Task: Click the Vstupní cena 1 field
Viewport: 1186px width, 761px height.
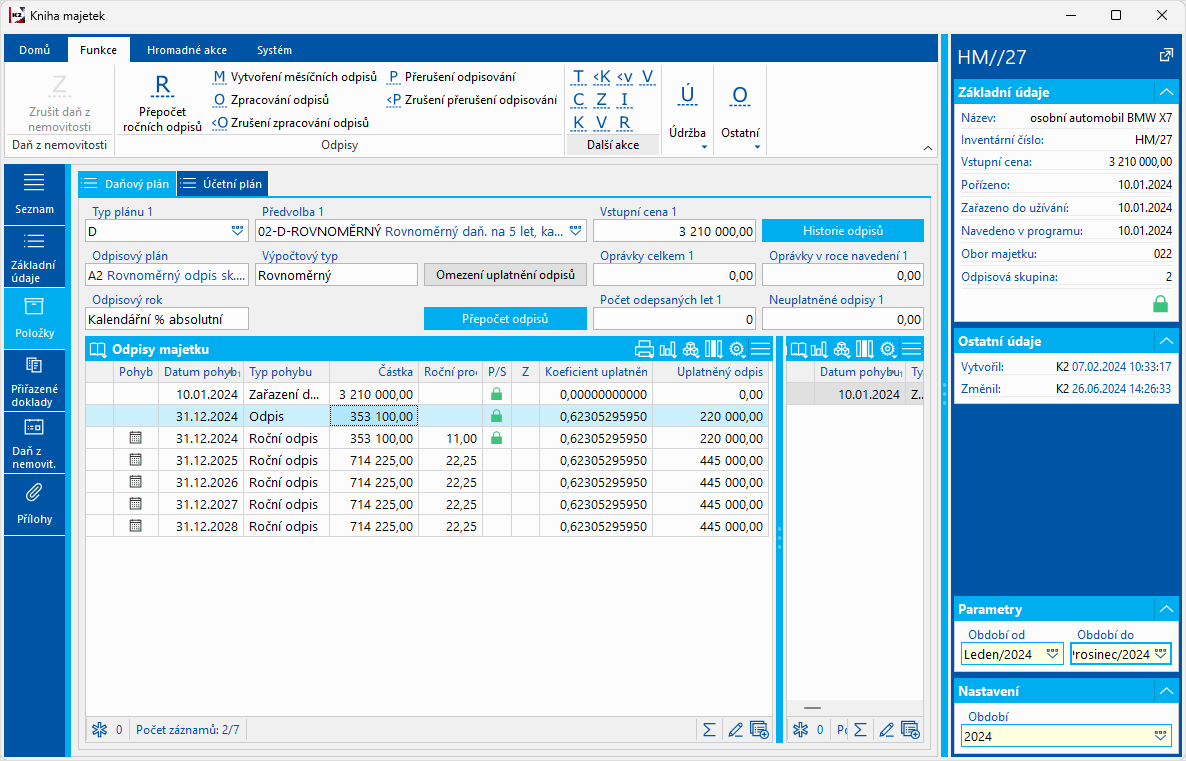Action: click(x=675, y=231)
